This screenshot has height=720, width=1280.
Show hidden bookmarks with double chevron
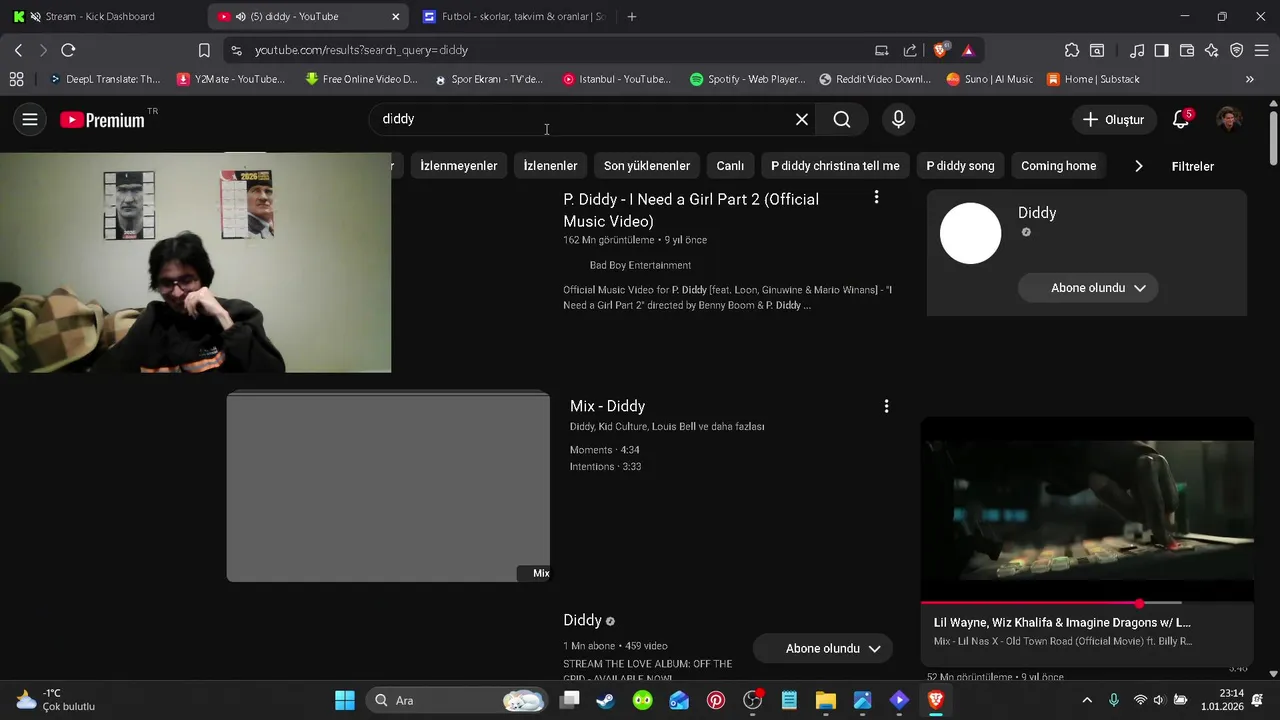[1249, 79]
